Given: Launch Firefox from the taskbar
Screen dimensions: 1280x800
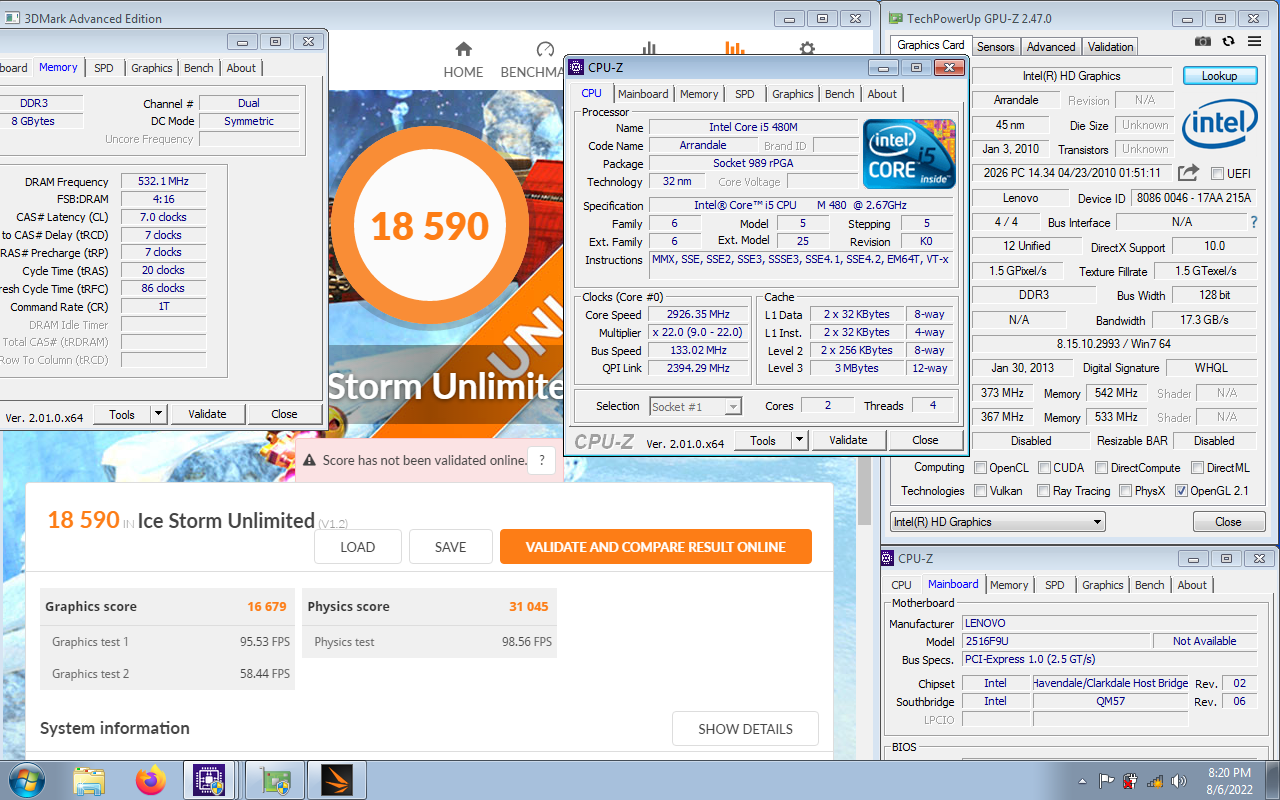Looking at the screenshot, I should [151, 780].
